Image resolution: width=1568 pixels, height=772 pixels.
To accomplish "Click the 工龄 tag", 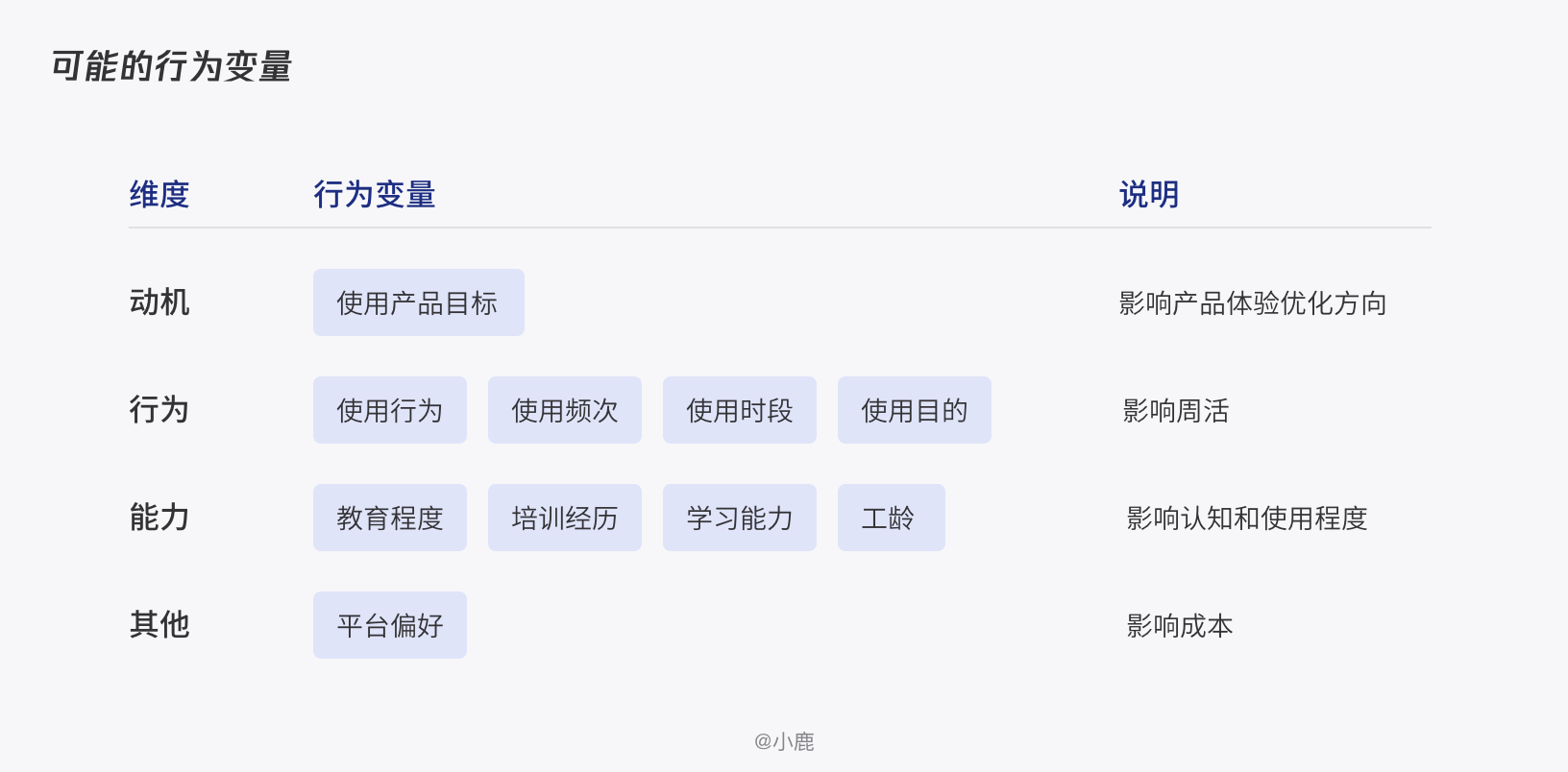I will click(891, 518).
